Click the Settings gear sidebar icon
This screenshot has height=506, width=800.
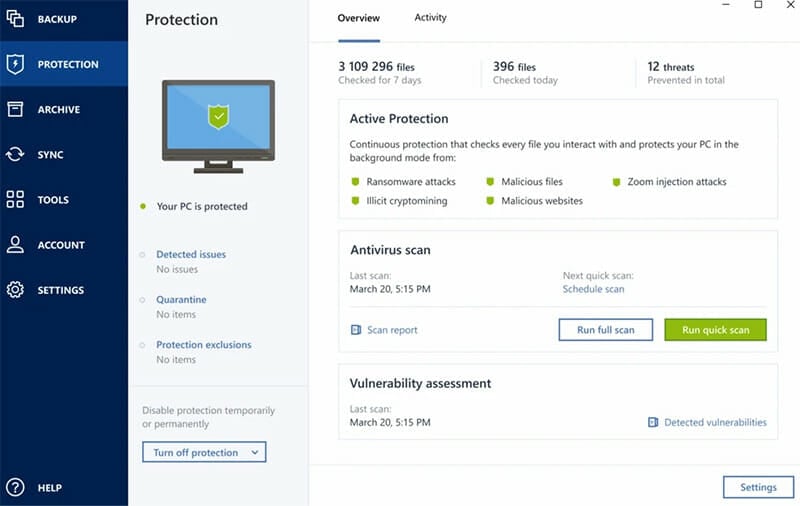point(15,290)
